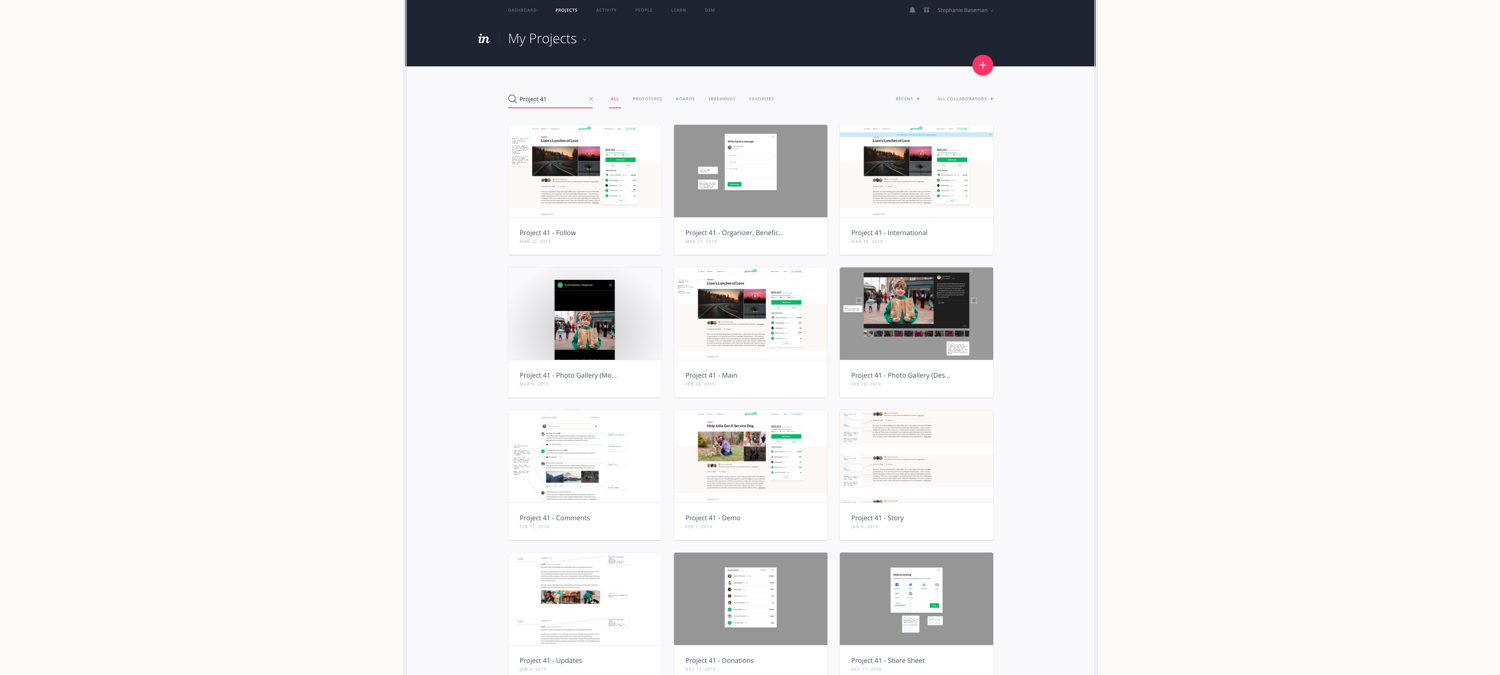Create a new project with plus button
Screen dimensions: 1500x675
[983, 65]
